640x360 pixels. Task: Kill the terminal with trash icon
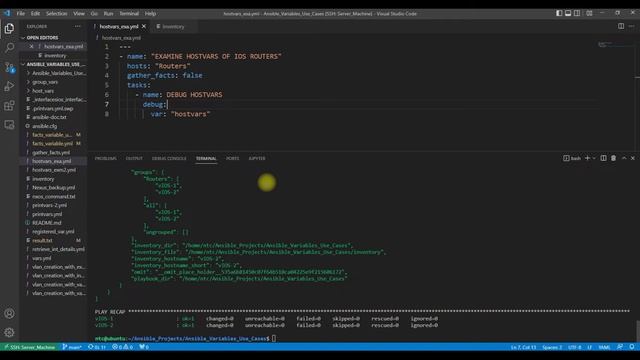click(x=613, y=158)
